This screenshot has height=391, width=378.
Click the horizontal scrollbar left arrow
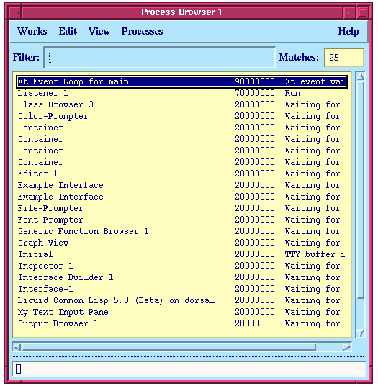pos(17,347)
